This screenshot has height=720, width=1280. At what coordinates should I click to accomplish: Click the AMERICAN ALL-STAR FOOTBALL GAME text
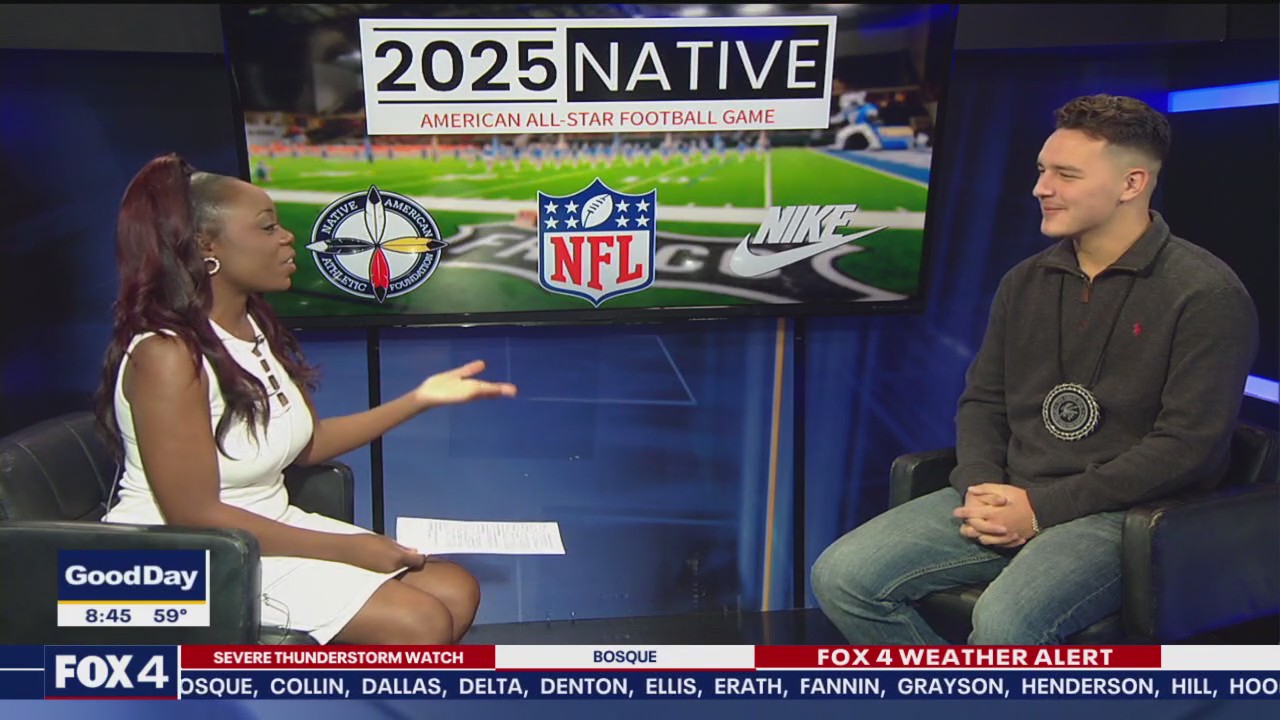click(x=597, y=117)
